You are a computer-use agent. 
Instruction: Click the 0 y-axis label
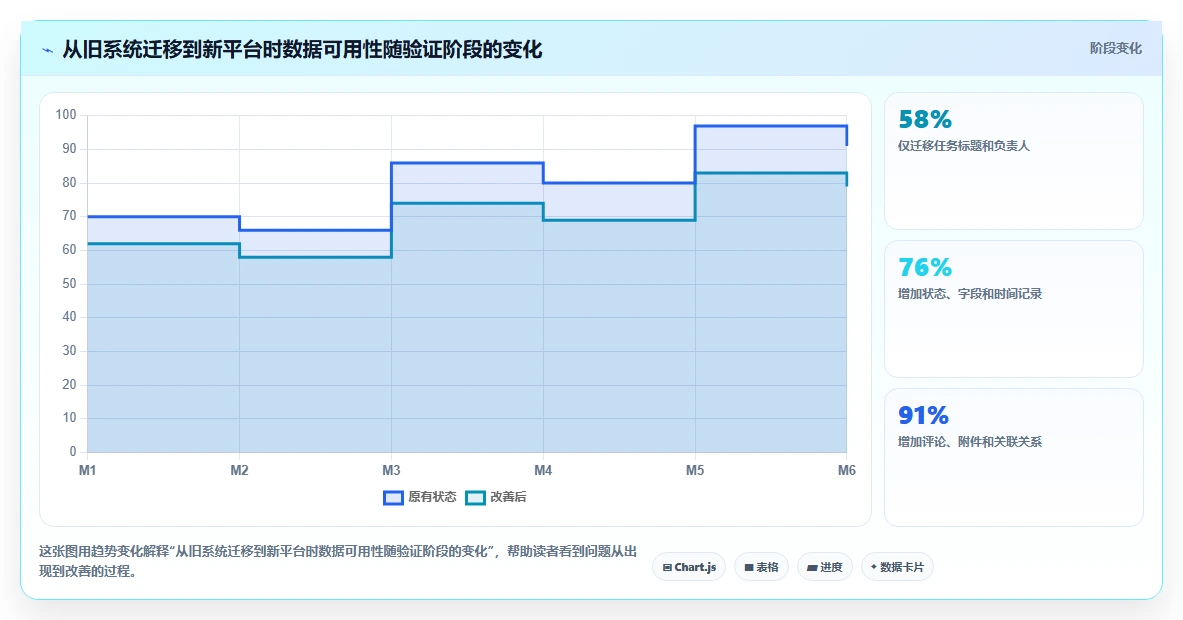(x=72, y=452)
